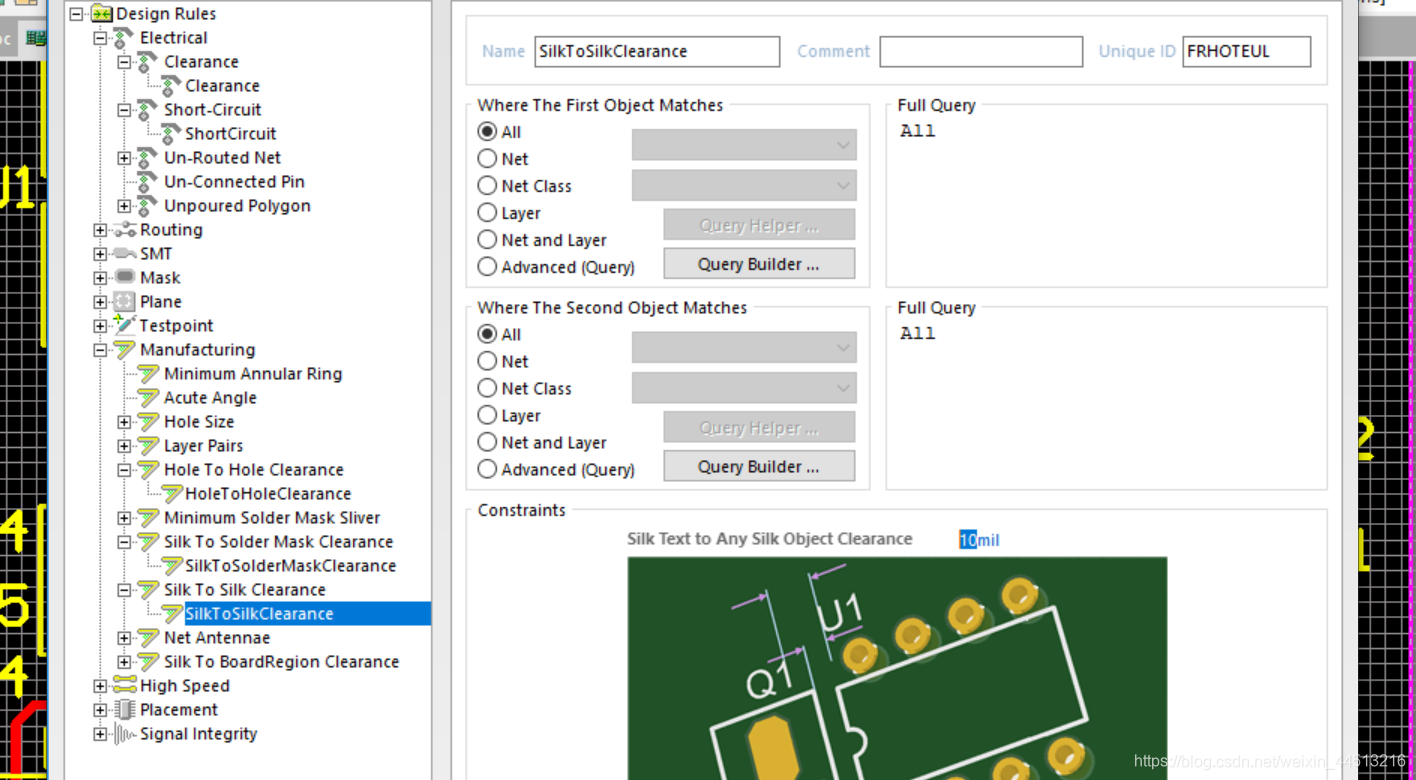Viewport: 1416px width, 780px height.
Task: Select Net for second object match
Action: point(487,360)
